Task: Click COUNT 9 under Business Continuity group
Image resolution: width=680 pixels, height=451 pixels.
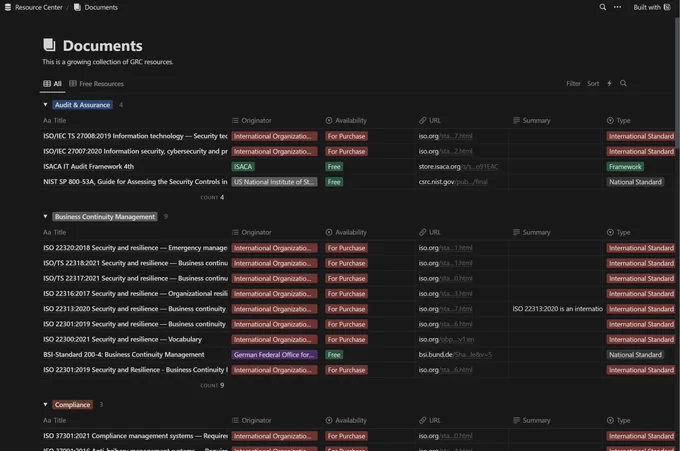Action: click(x=212, y=385)
